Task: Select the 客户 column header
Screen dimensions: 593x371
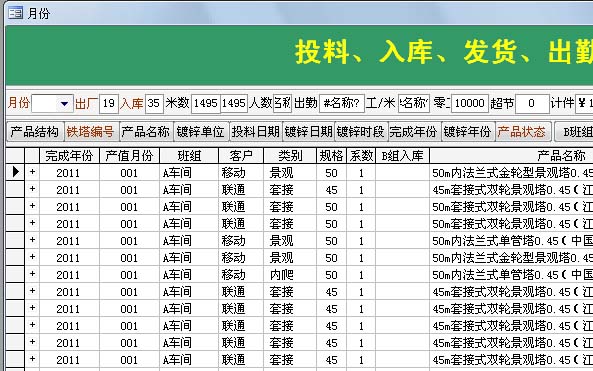Action: [x=241, y=155]
